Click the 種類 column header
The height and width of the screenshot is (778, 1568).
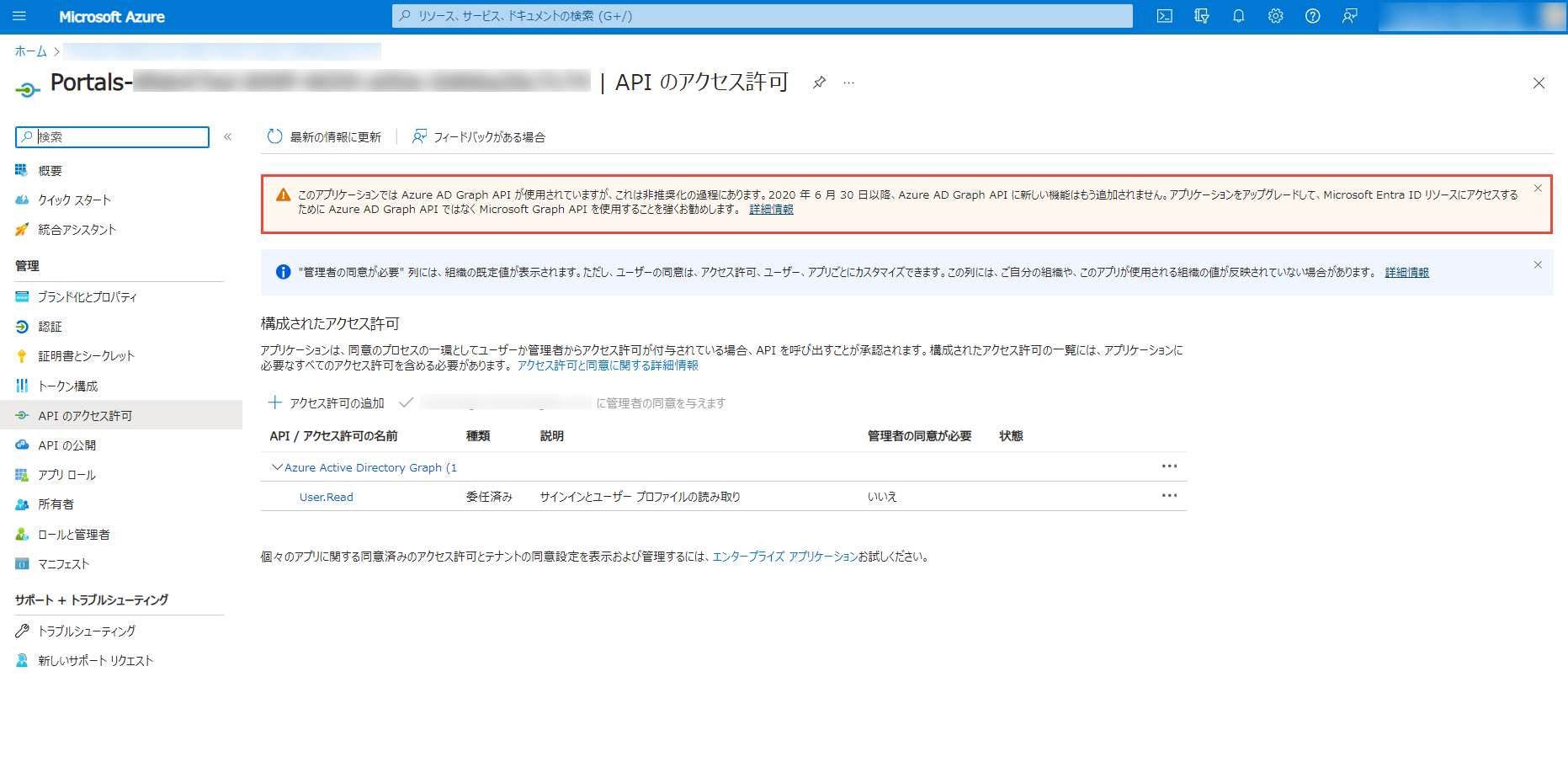click(478, 435)
